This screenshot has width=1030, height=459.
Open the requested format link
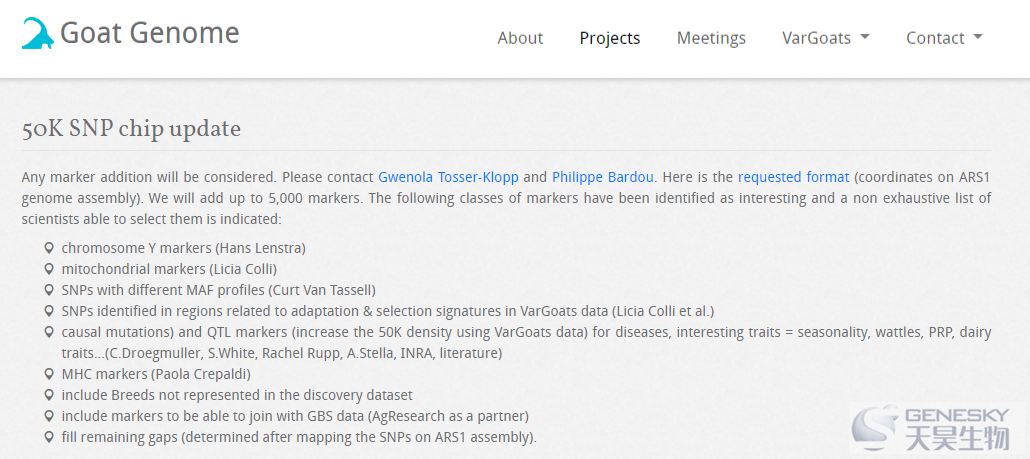click(794, 177)
